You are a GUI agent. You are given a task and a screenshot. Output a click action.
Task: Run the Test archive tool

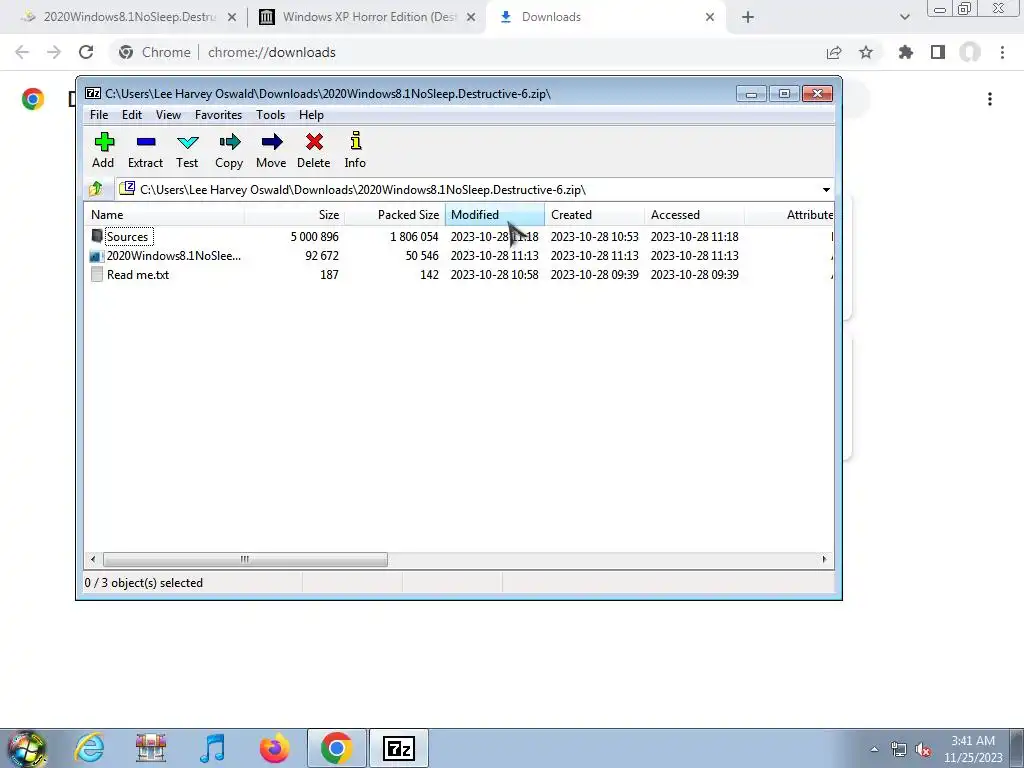click(187, 142)
